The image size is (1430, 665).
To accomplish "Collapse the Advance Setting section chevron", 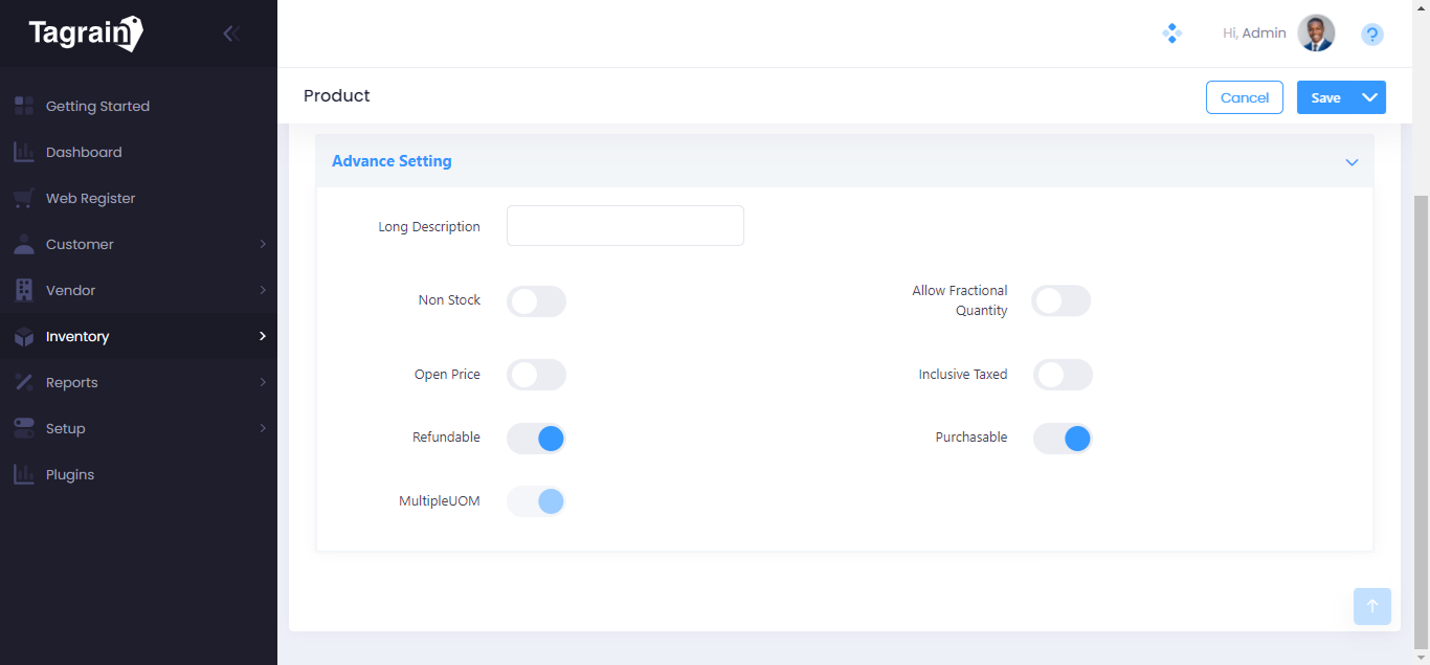I will 1351,162.
